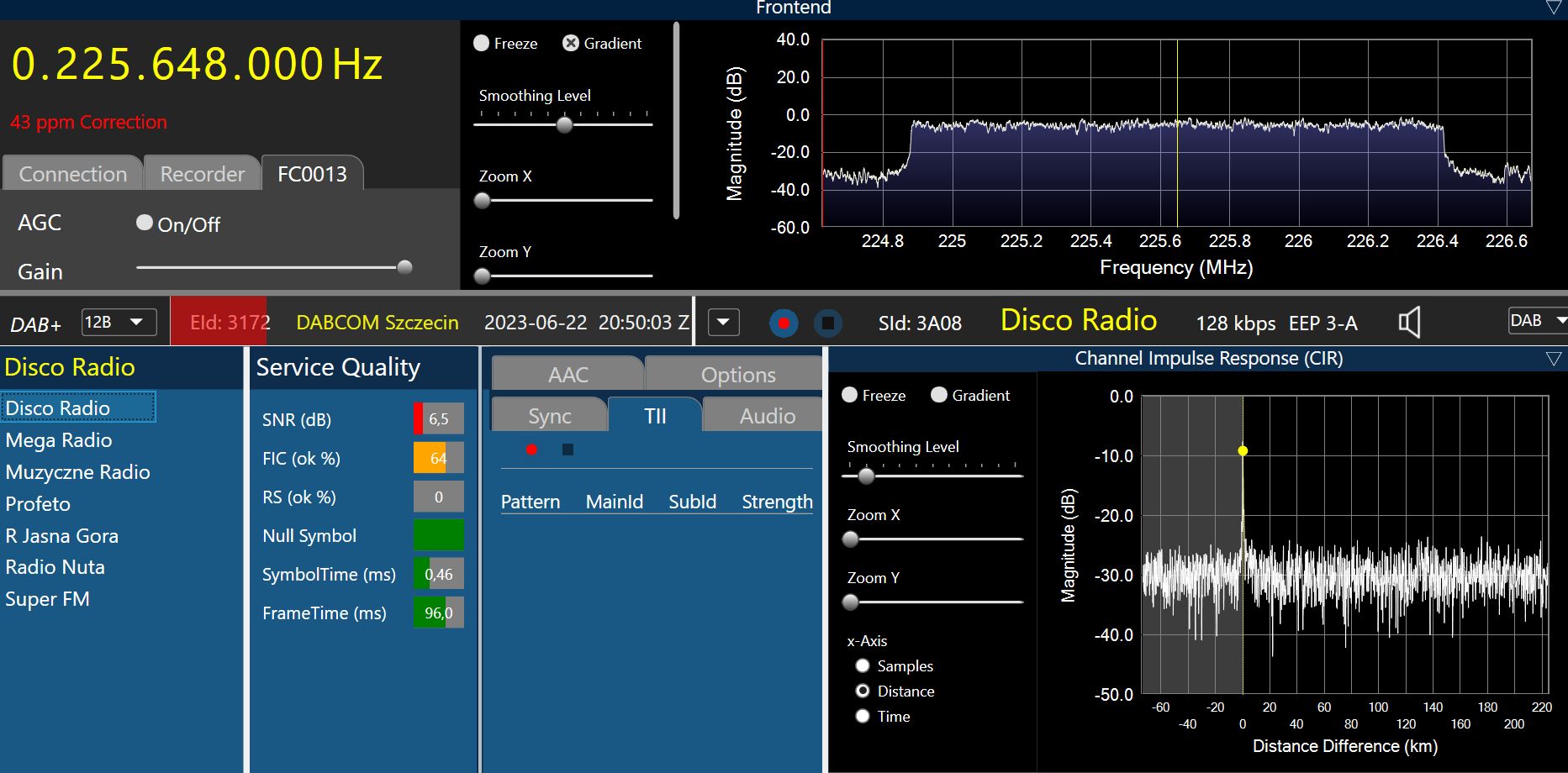Click the Gain slider handle

coord(404,268)
